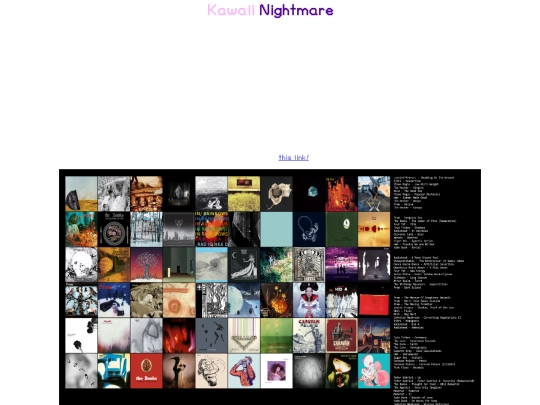This screenshot has width=540, height=405.
Task: Click the In Rainbows album cover
Action: (x=211, y=229)
